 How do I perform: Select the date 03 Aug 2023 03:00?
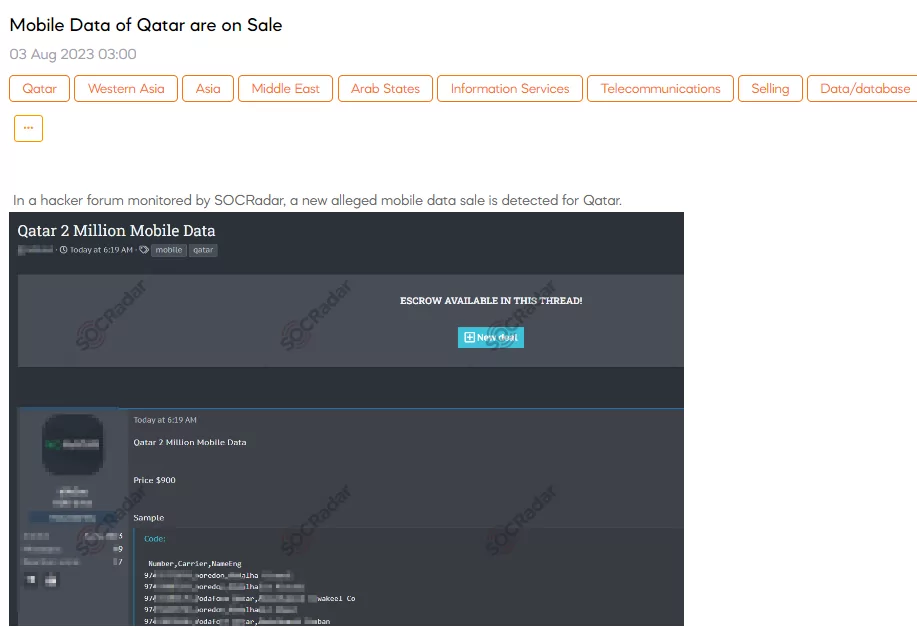point(73,54)
